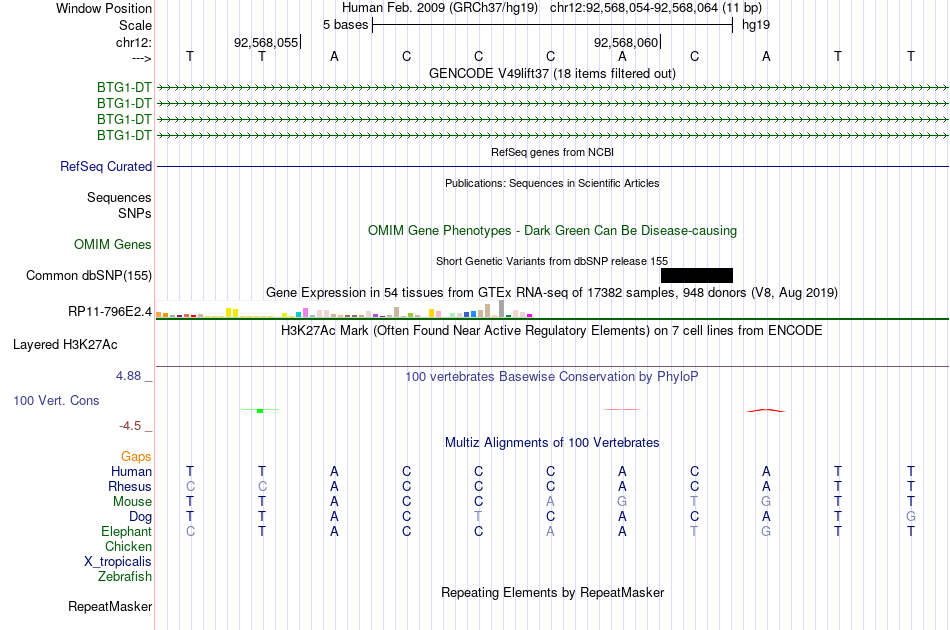Open the 'Gene Expression in 54 tissues' title
950x630 pixels.
click(552, 293)
